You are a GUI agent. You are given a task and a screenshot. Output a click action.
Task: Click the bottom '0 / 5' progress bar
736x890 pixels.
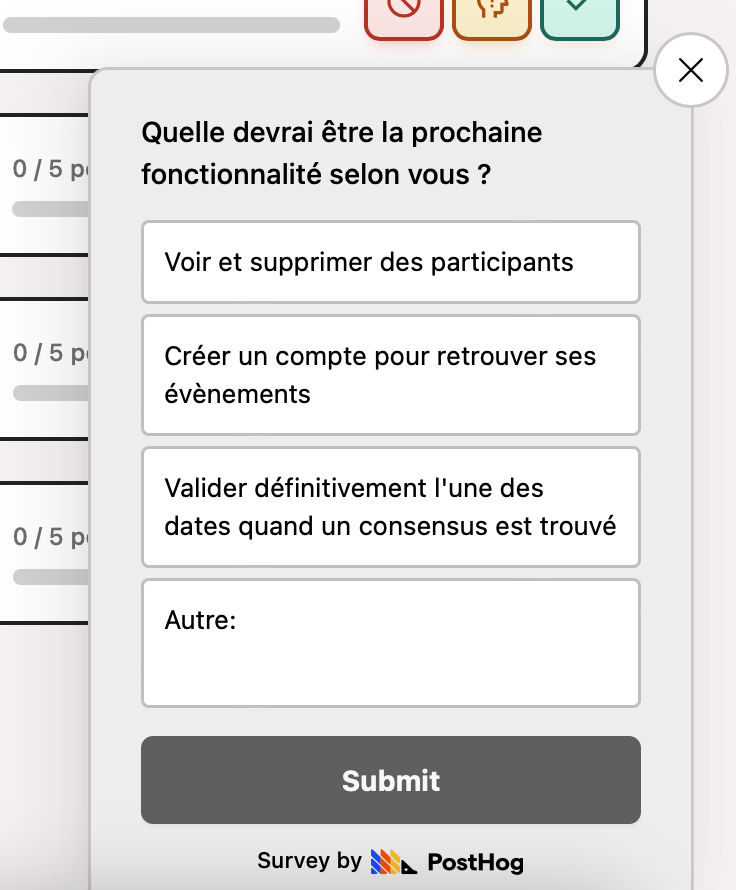[48, 577]
